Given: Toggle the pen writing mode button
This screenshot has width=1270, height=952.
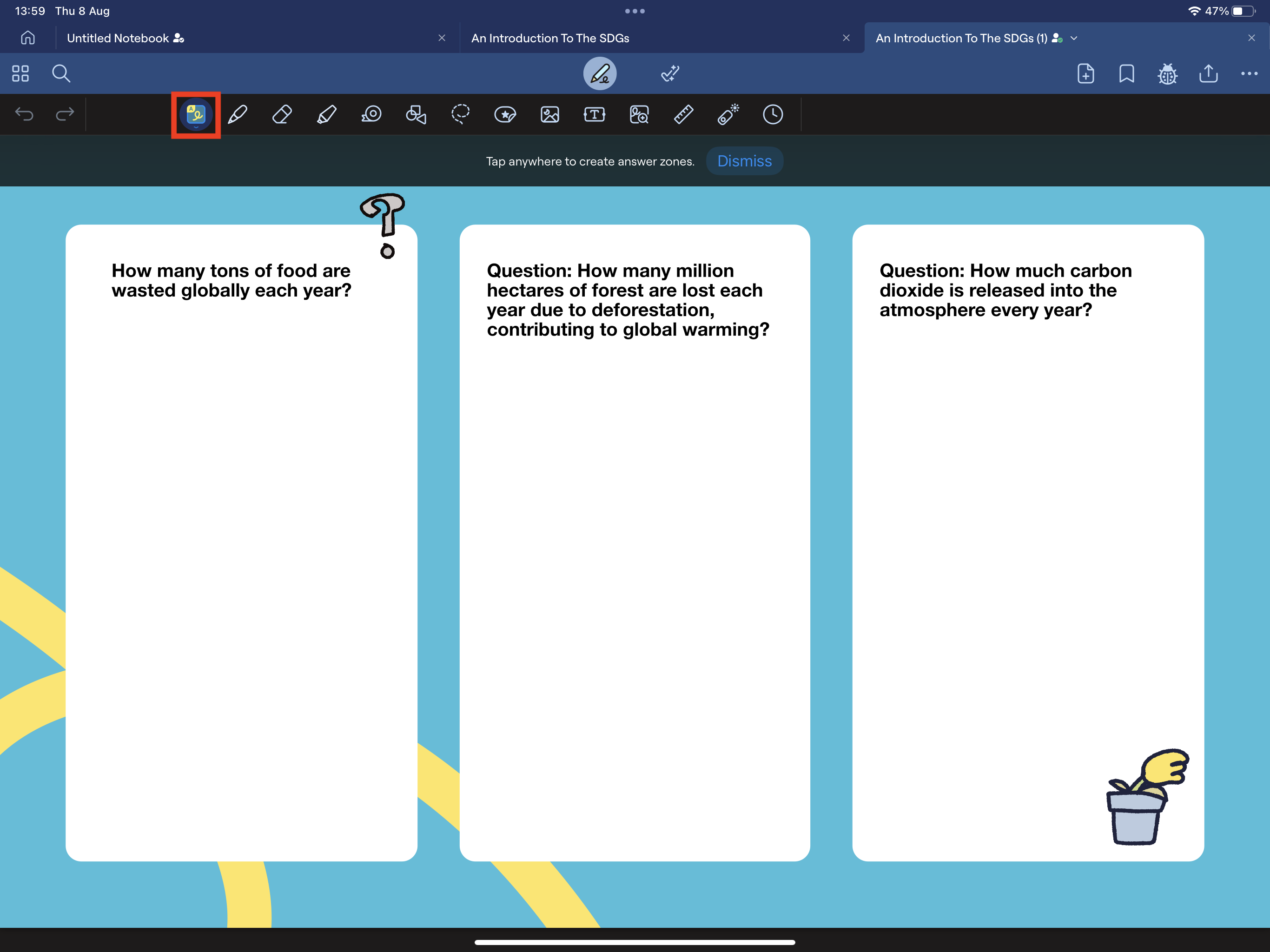Looking at the screenshot, I should pos(600,73).
